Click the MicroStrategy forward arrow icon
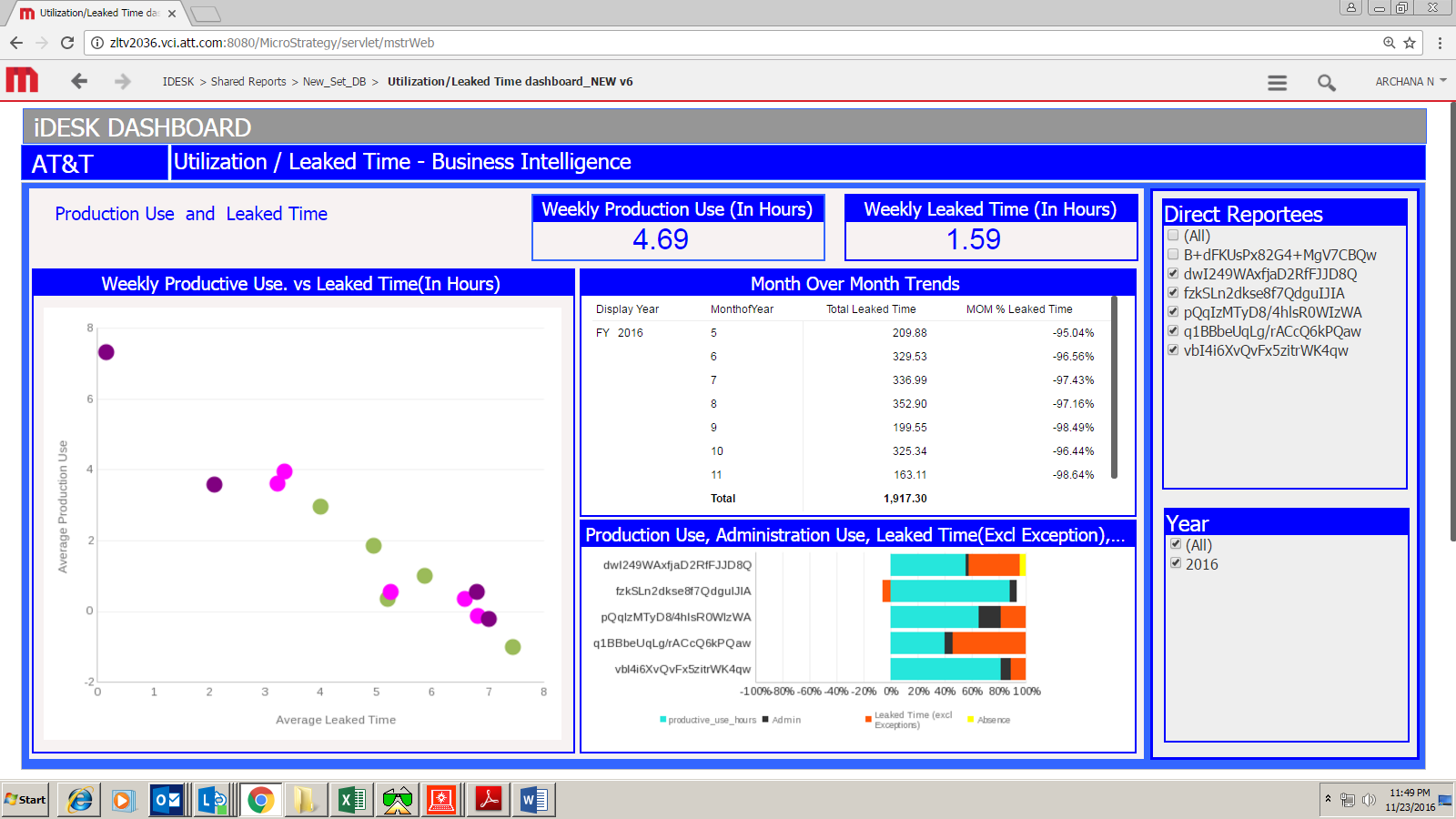The image size is (1456, 819). coord(122,81)
